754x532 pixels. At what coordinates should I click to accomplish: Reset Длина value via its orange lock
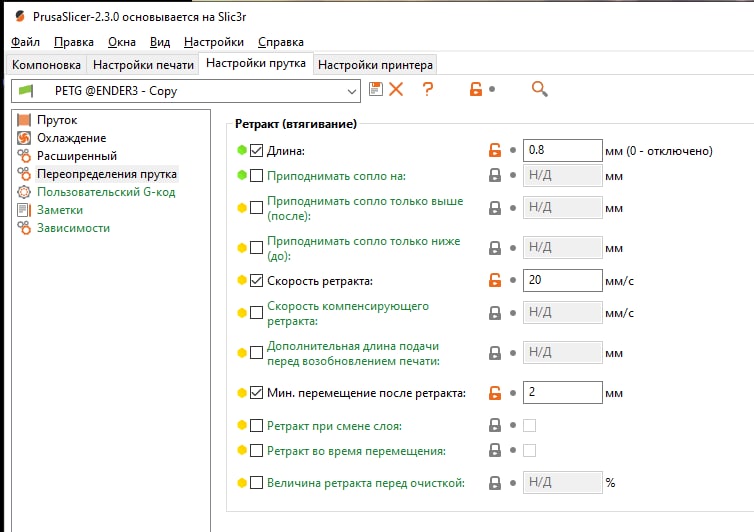click(495, 151)
